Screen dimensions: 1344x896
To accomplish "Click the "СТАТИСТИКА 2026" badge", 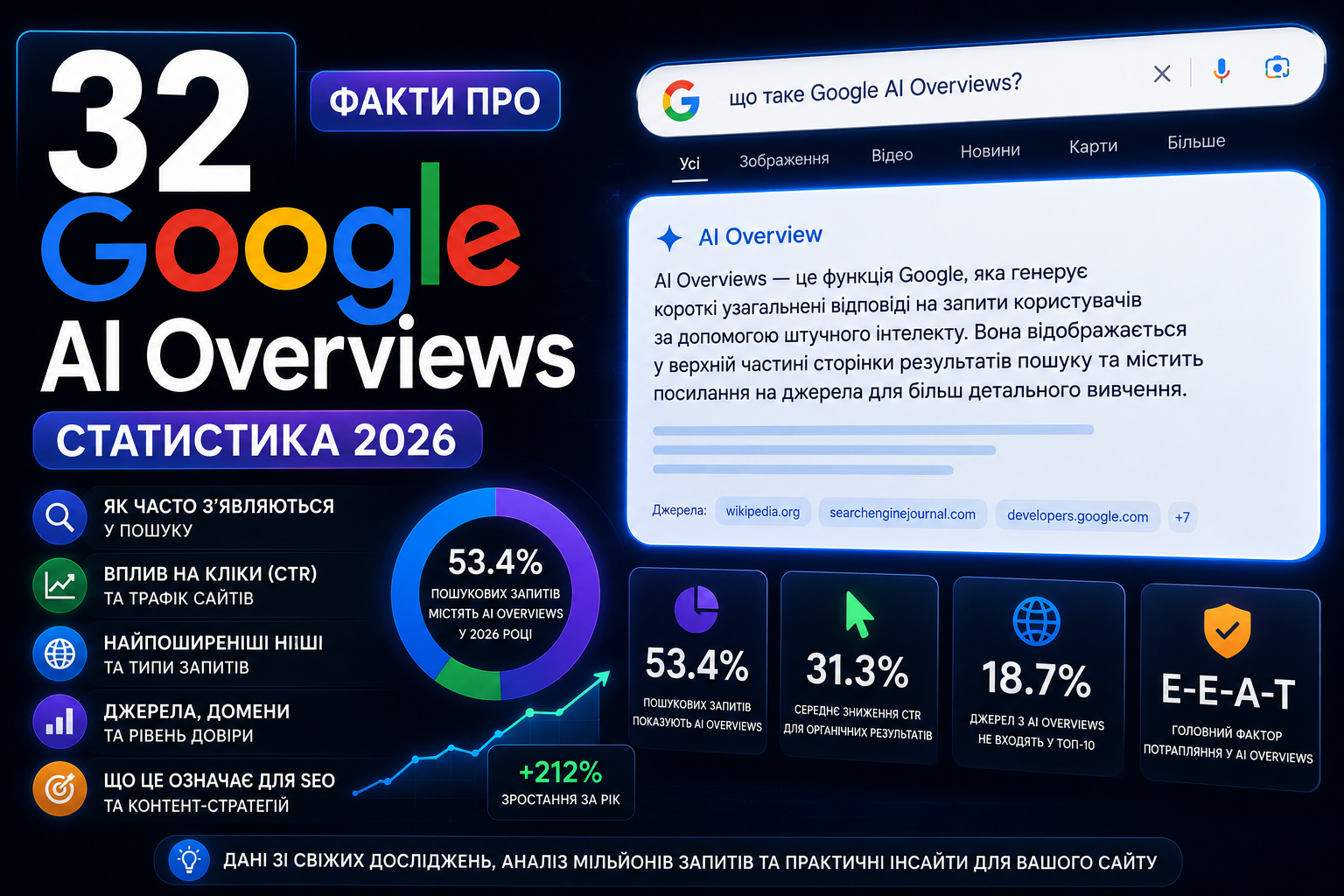I will click(257, 439).
